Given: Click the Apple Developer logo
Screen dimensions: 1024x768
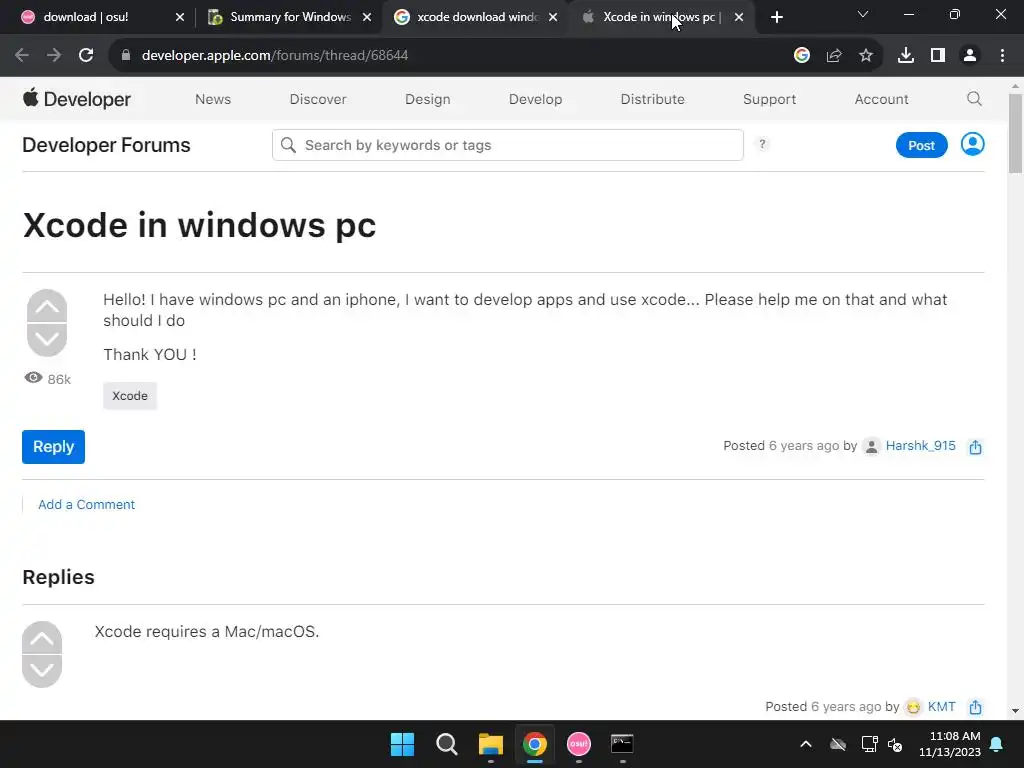Looking at the screenshot, I should pos(76,99).
